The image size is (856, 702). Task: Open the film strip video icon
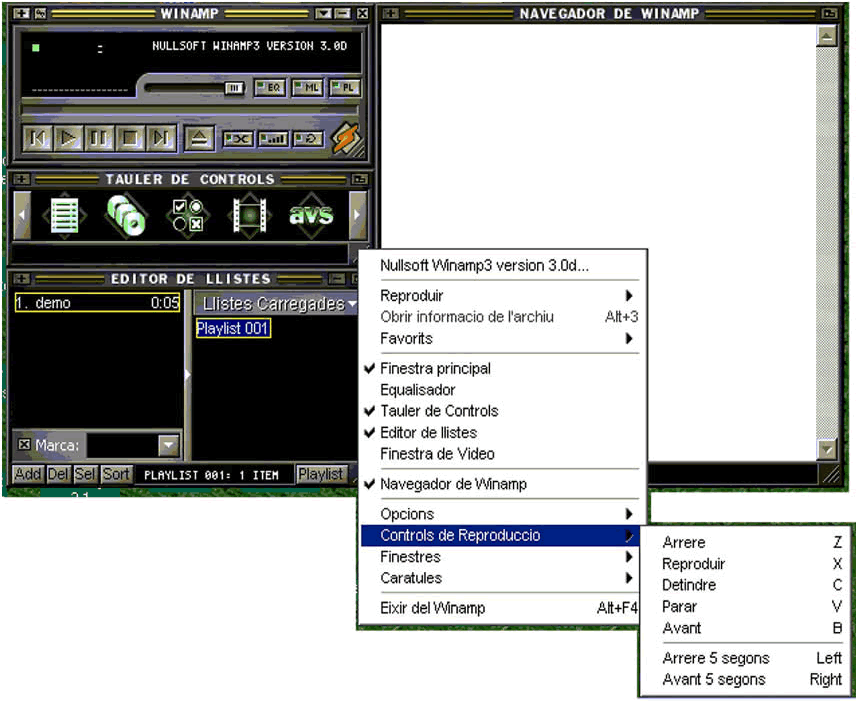[249, 216]
